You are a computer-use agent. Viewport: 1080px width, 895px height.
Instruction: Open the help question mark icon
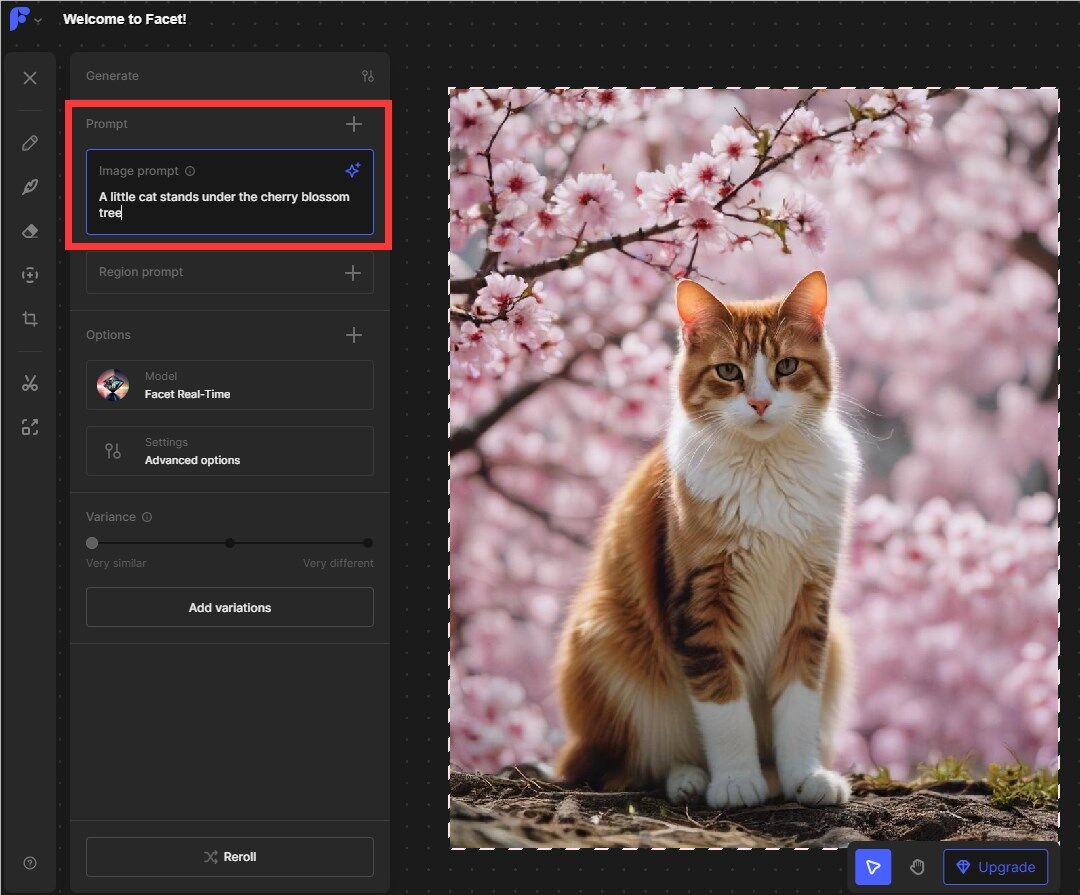pos(30,863)
